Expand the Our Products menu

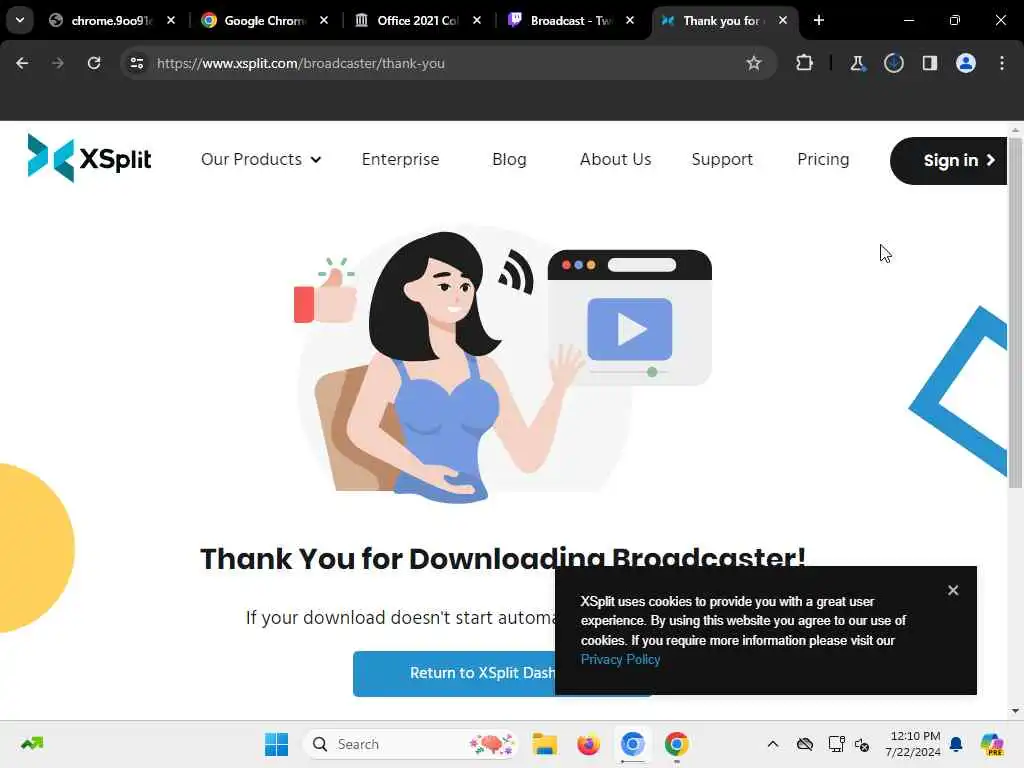(x=261, y=159)
